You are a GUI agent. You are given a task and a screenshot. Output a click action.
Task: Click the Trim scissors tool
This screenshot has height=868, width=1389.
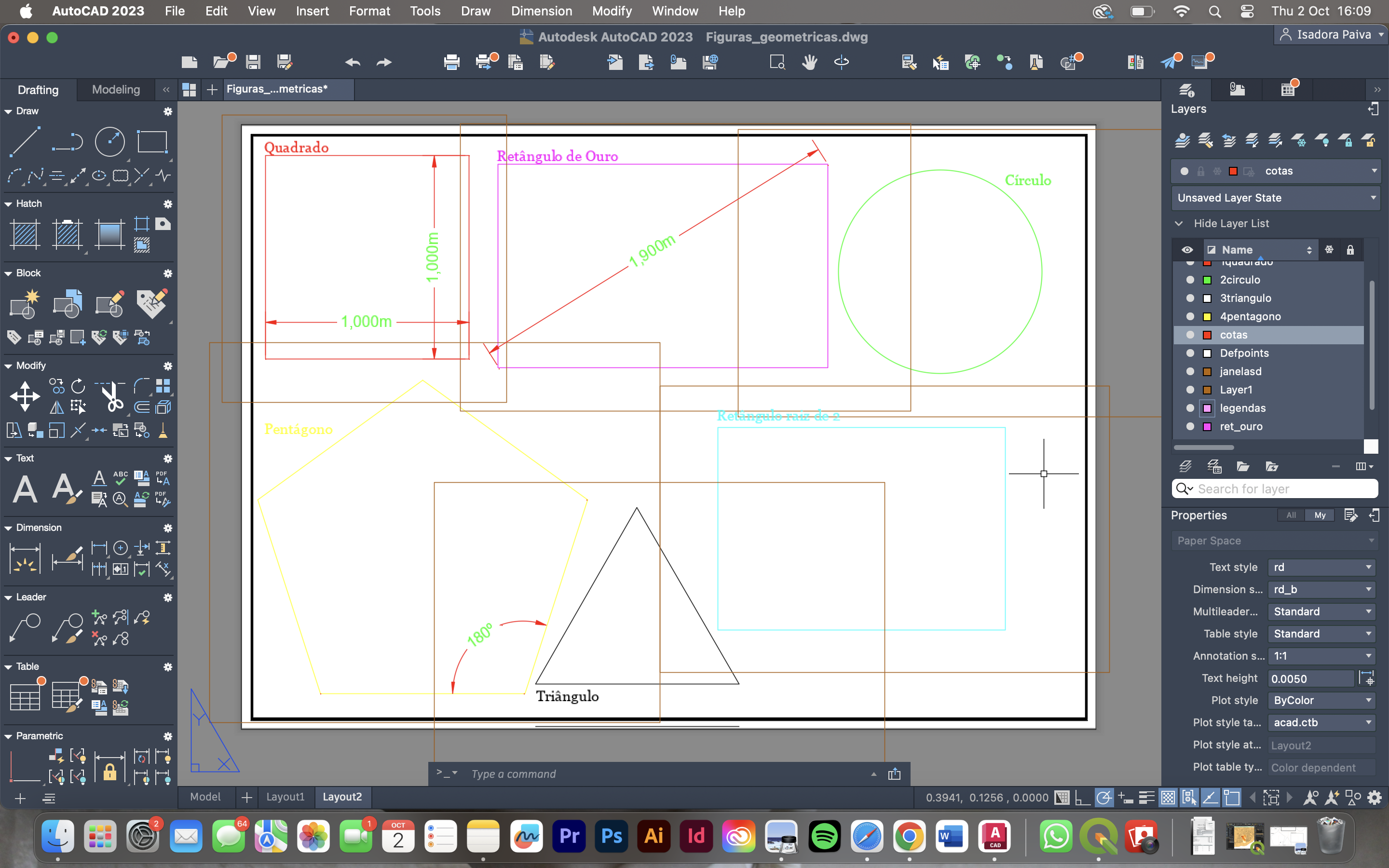(112, 396)
